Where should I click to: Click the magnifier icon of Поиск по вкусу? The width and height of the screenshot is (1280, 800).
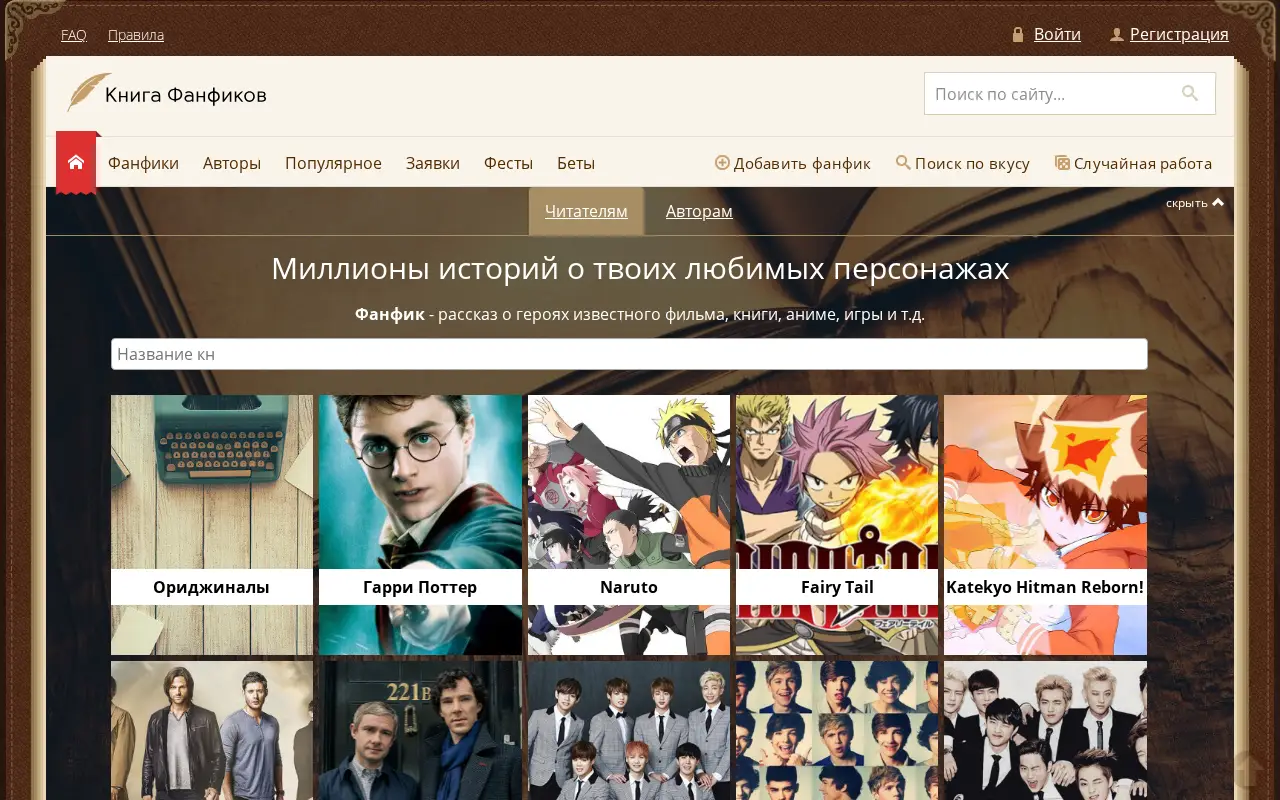click(903, 162)
